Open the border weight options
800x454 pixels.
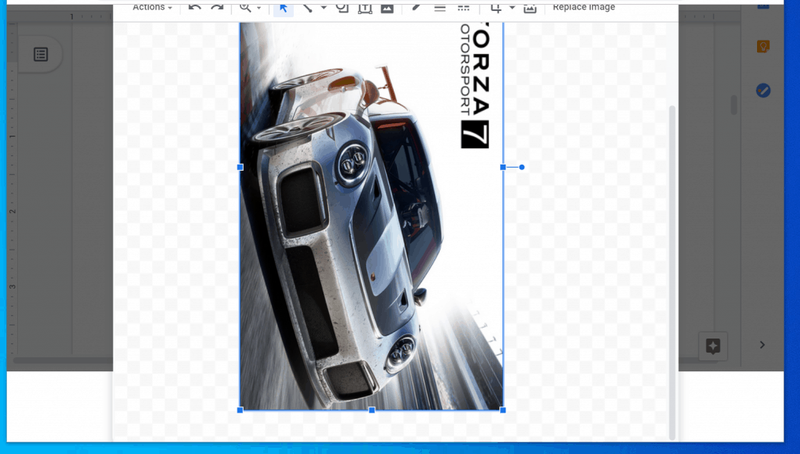(x=440, y=7)
